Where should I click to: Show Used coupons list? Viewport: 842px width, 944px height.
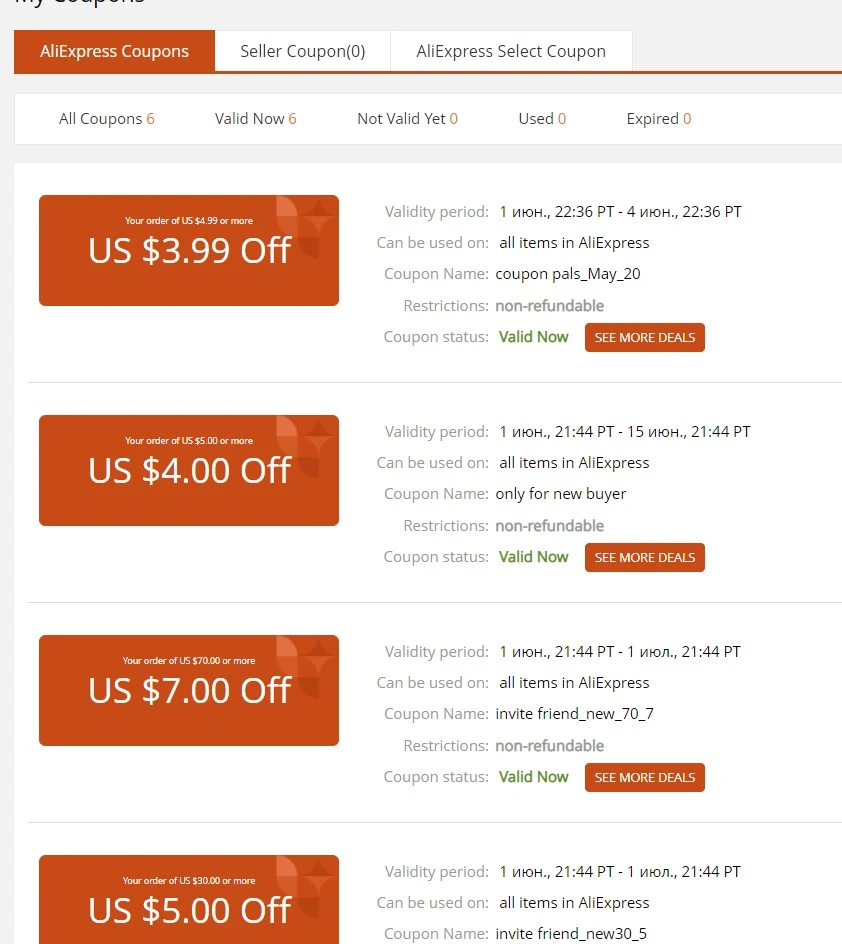[x=542, y=119]
